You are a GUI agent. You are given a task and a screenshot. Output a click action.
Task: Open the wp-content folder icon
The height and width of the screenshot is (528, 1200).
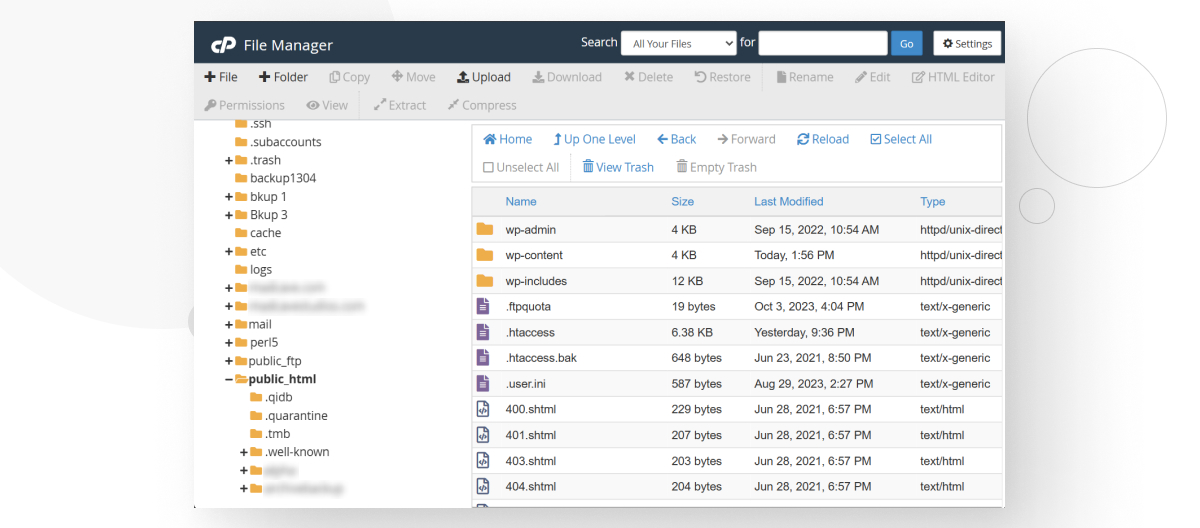coord(485,255)
